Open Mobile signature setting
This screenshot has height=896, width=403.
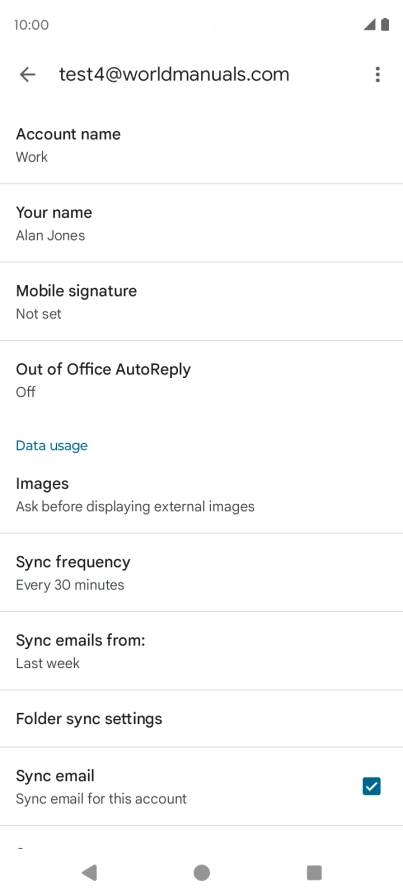click(201, 302)
